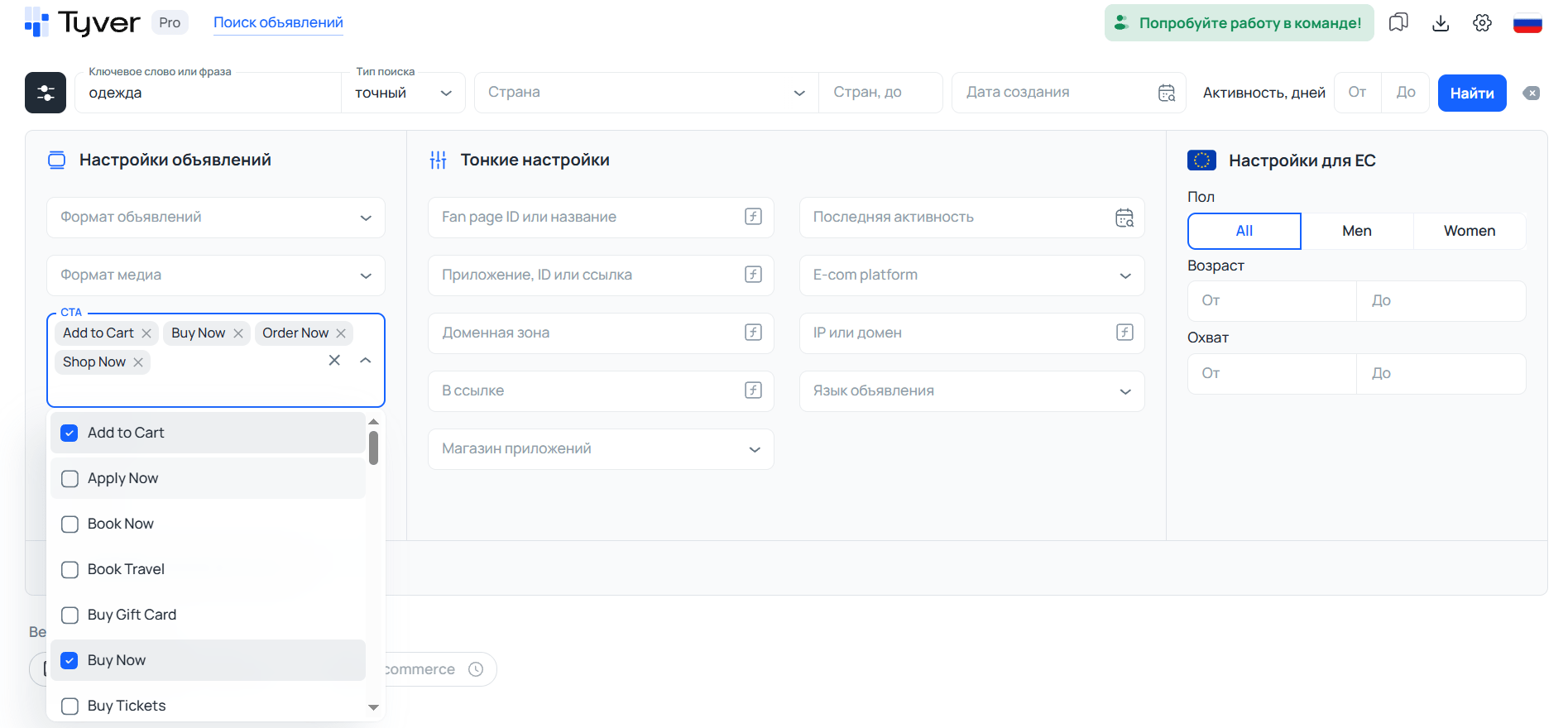
Task: Expand Формат объявлений dropdown
Action: tap(216, 218)
